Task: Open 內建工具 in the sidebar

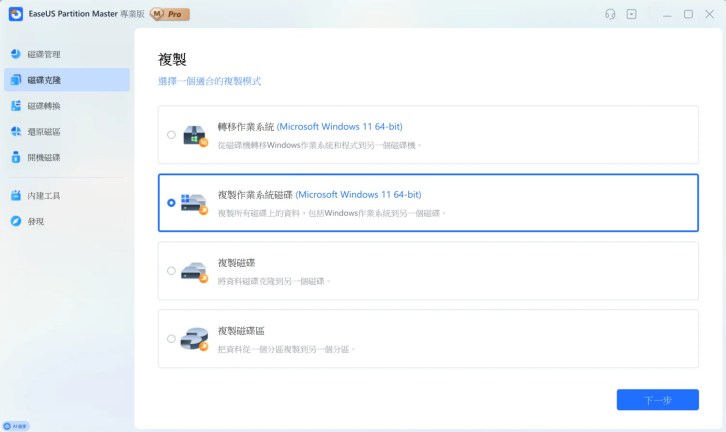Action: pyautogui.click(x=67, y=195)
